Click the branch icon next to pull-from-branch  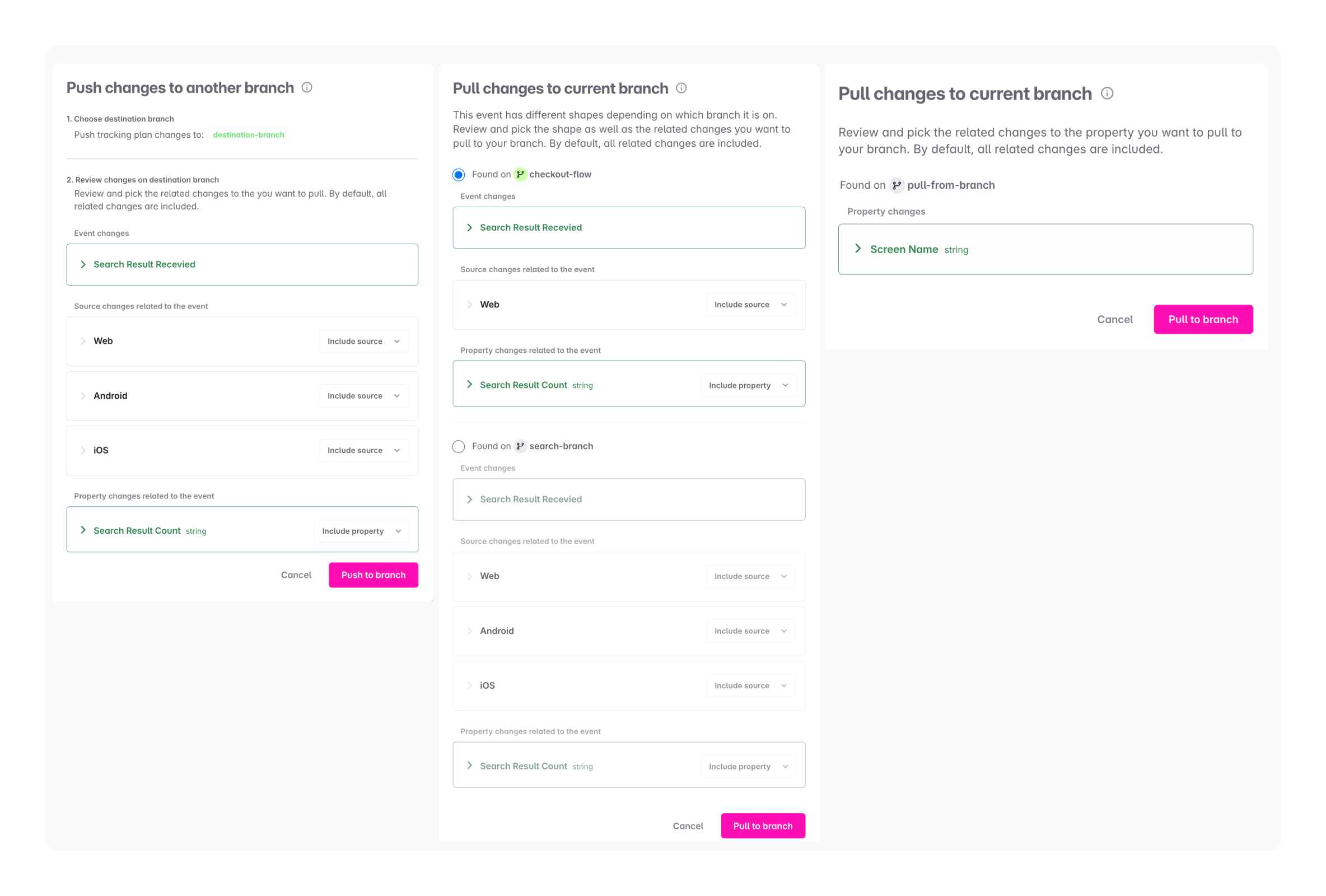click(x=897, y=185)
